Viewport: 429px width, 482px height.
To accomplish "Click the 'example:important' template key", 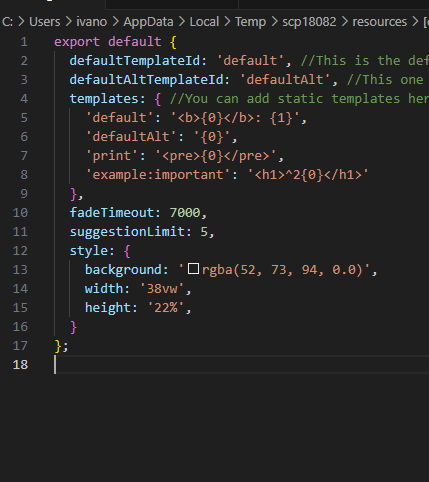I will click(x=158, y=175).
